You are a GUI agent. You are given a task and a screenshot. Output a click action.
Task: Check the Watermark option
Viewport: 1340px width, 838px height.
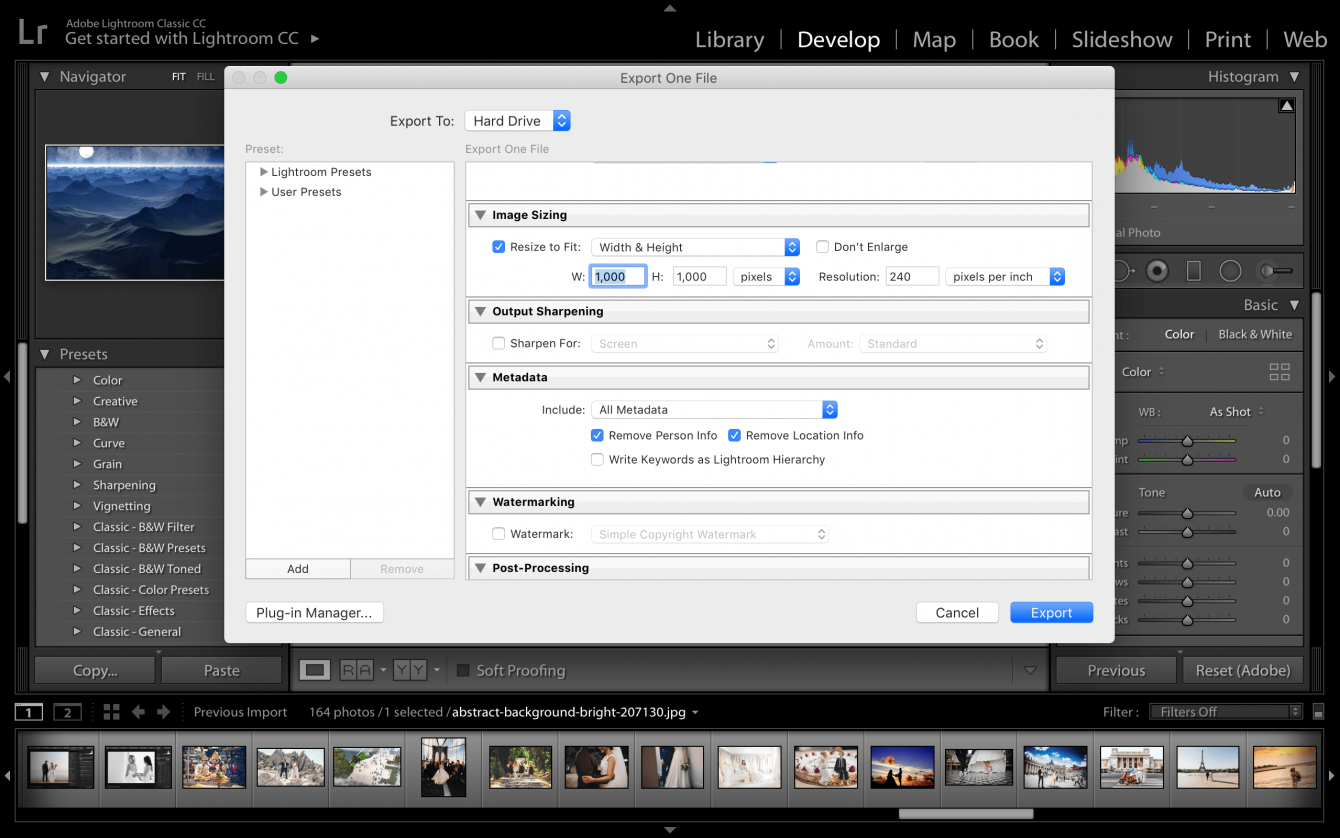[x=498, y=533]
